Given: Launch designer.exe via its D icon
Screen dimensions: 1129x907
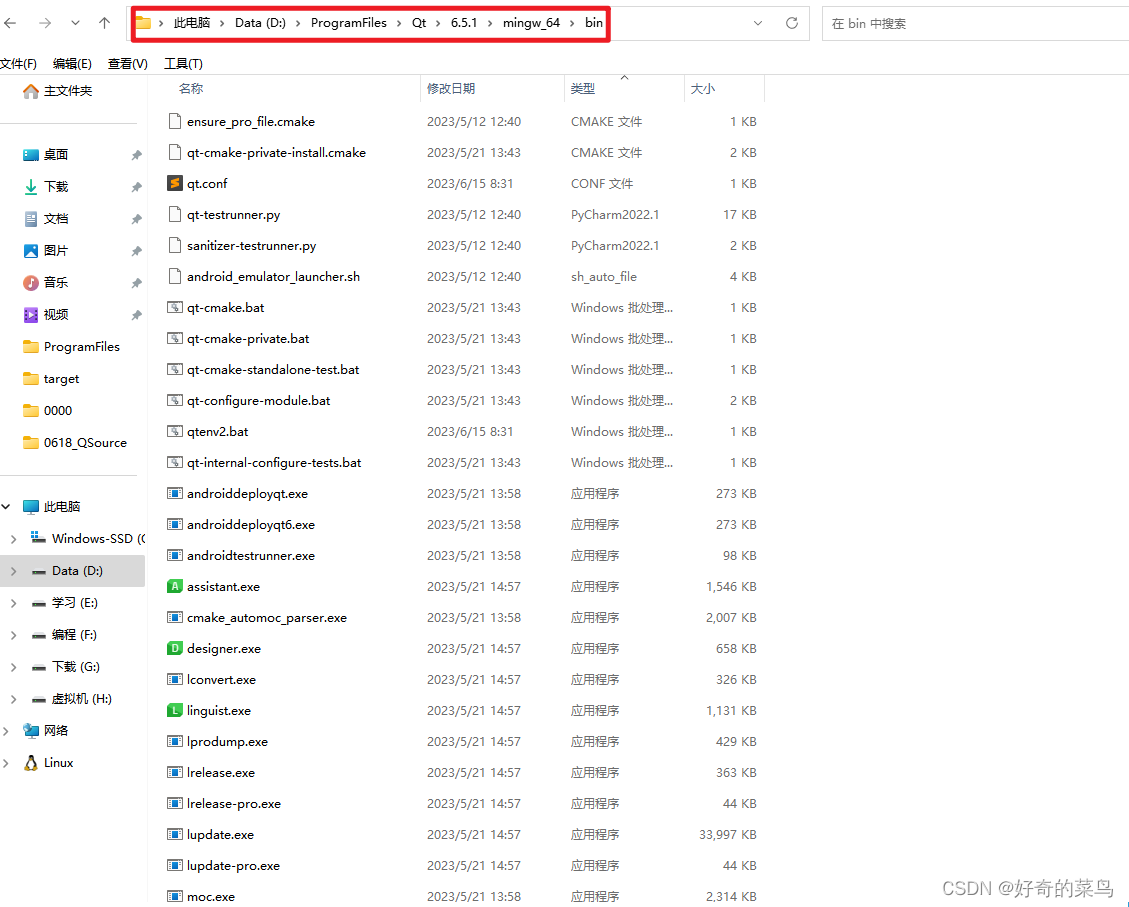Looking at the screenshot, I should coord(176,648).
